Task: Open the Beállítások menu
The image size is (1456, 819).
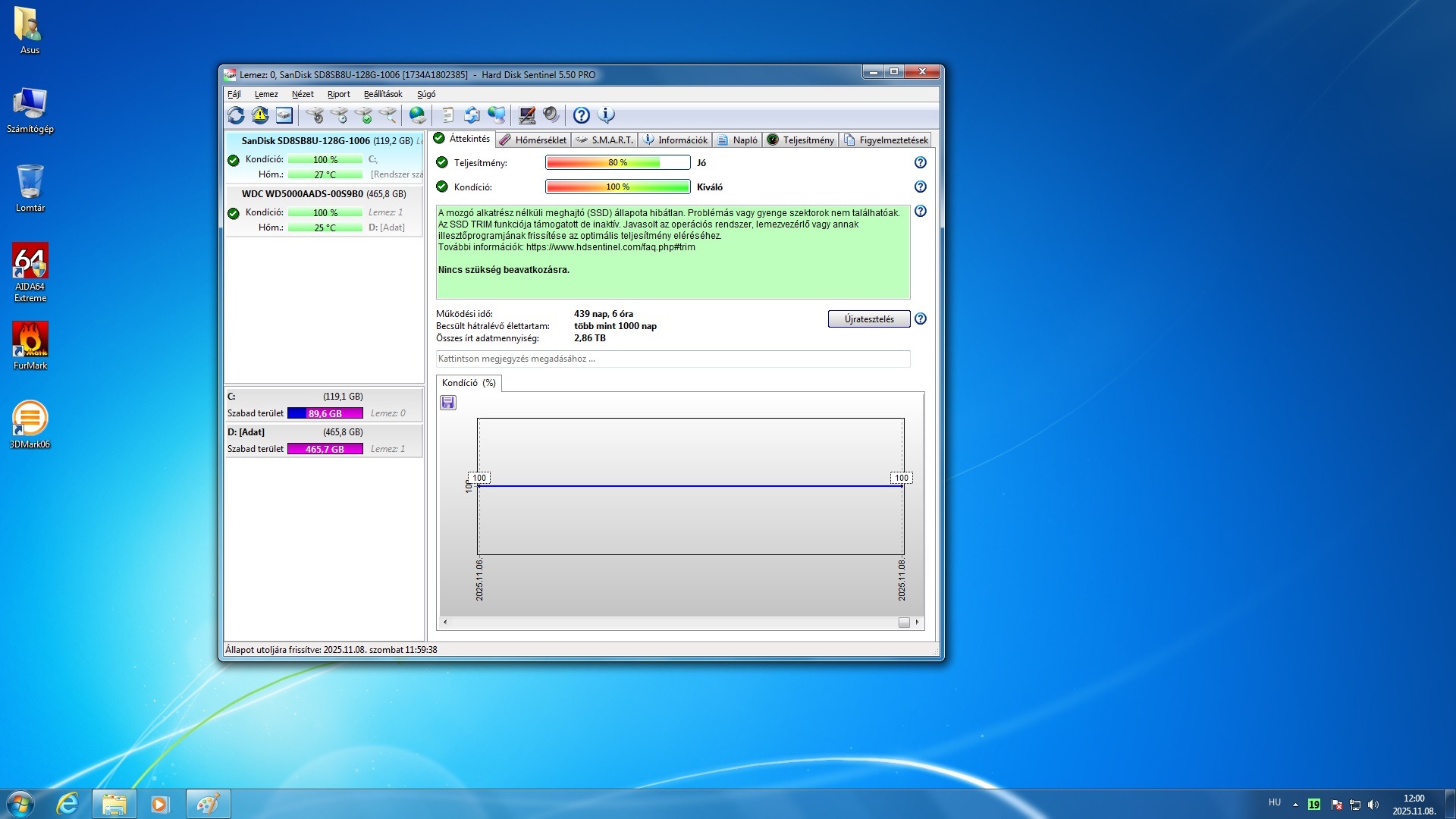Action: [x=383, y=94]
